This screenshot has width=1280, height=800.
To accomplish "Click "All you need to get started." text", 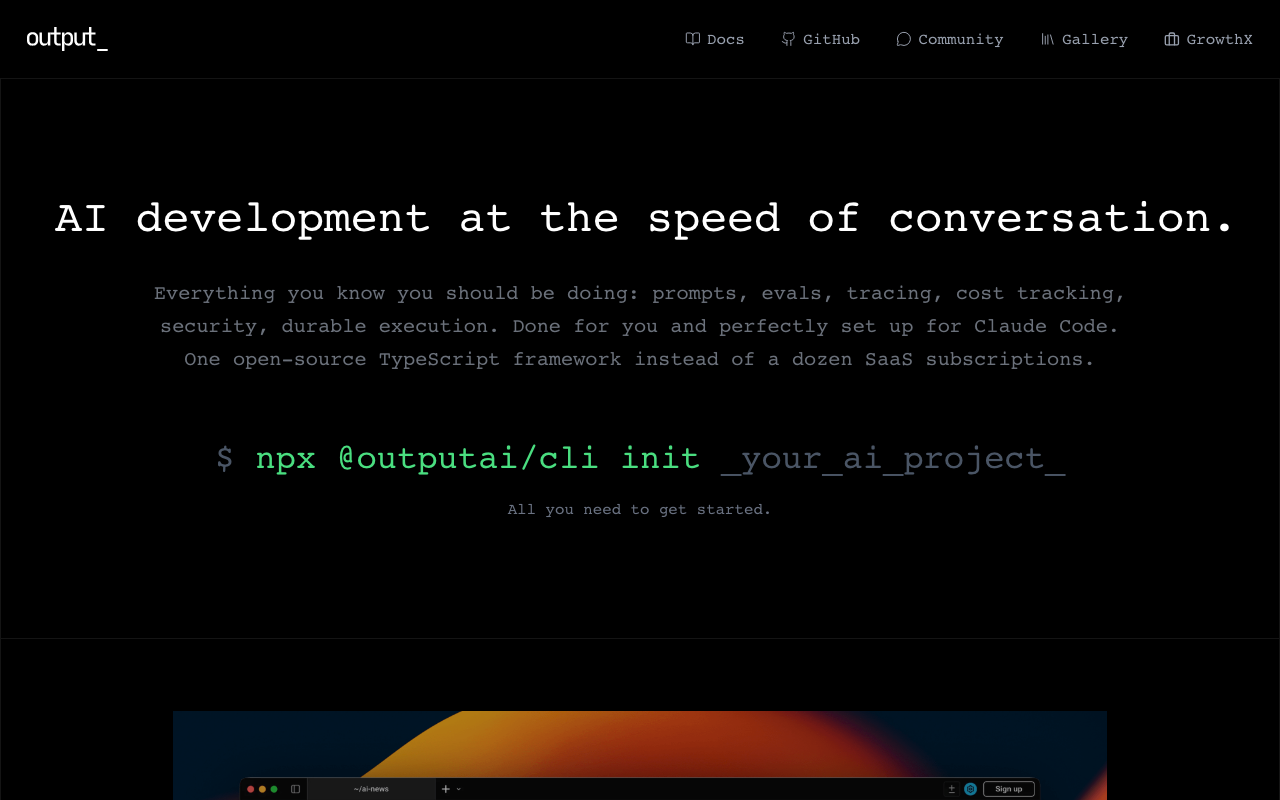I will 639,509.
